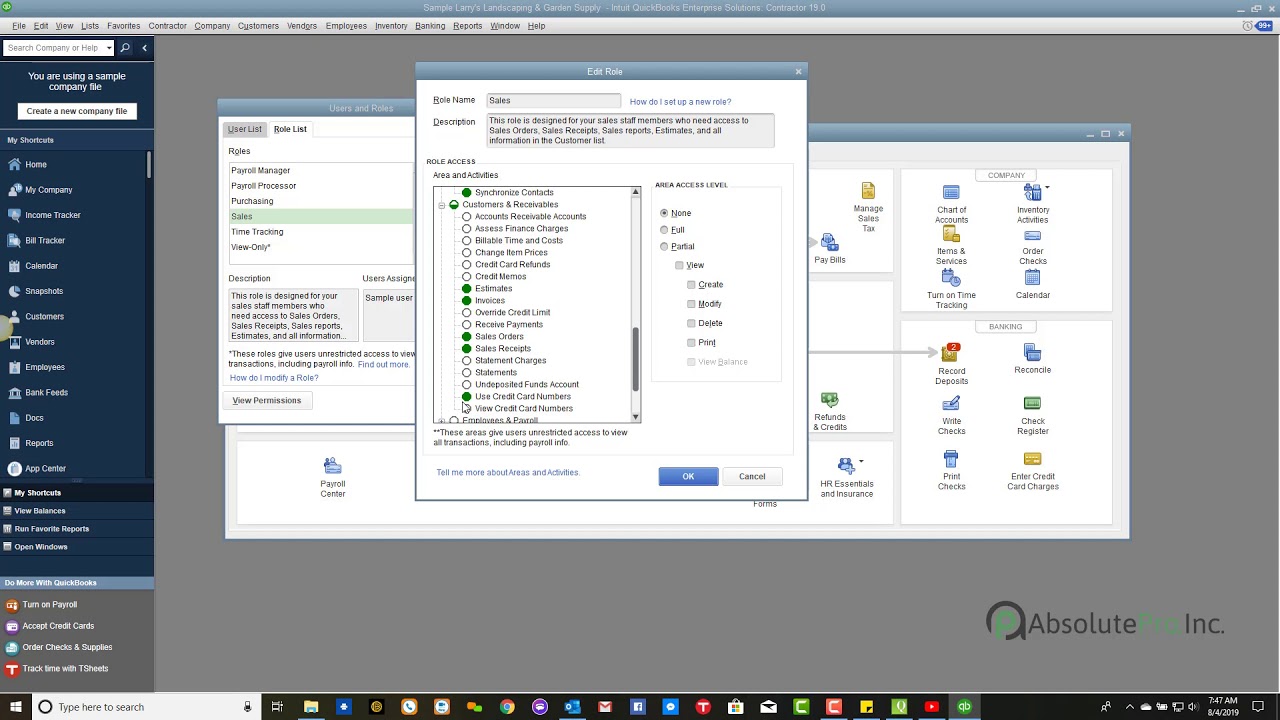The image size is (1280, 720).
Task: Open the Banking menu
Action: tap(430, 26)
